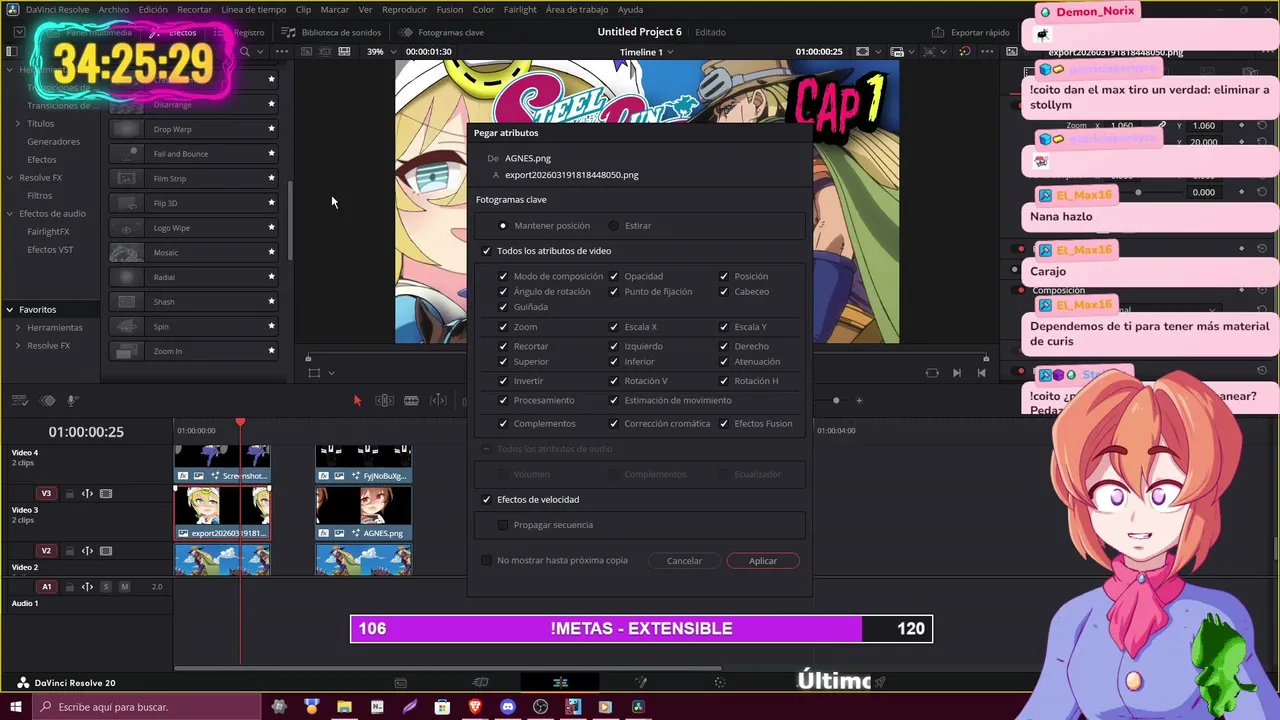
Task: Toggle the Zoom attribute checkbox
Action: (503, 327)
